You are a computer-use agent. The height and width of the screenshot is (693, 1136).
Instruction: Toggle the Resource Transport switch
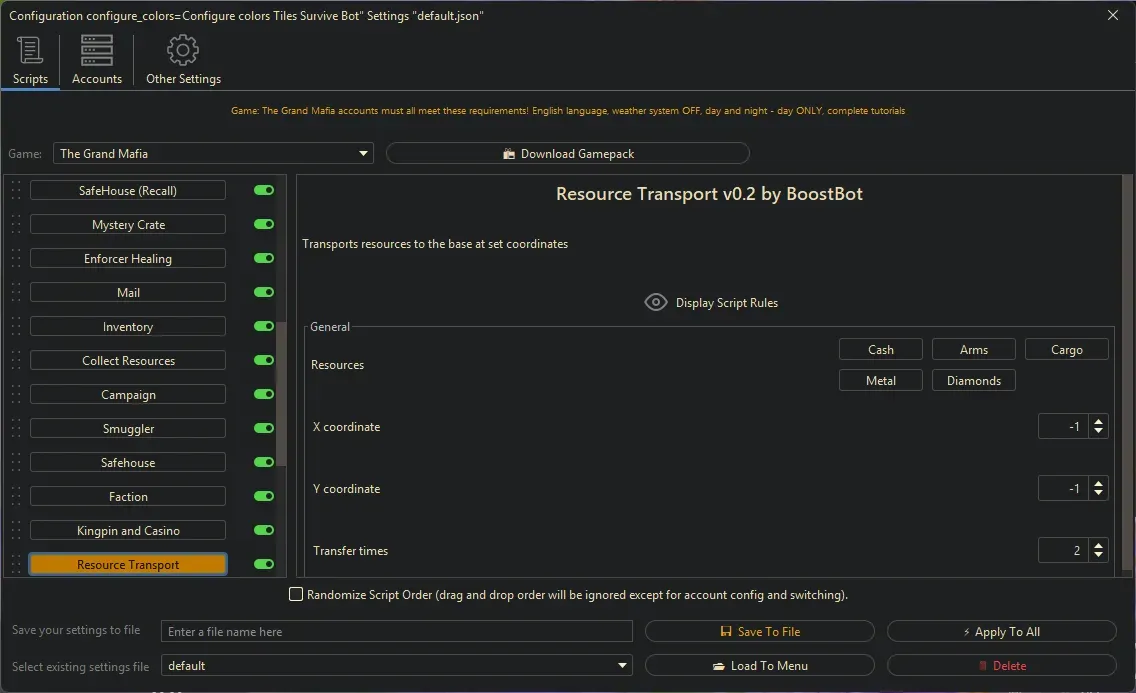click(x=264, y=565)
